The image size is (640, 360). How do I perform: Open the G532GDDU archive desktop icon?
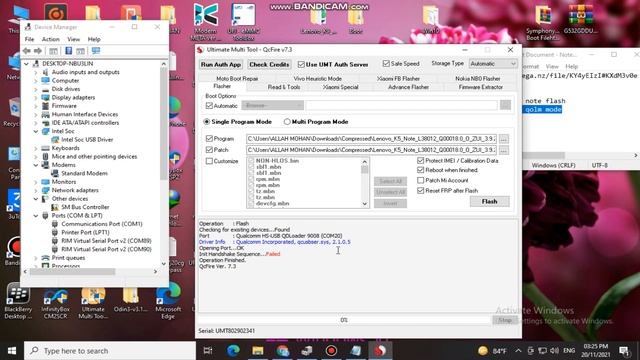[580, 20]
